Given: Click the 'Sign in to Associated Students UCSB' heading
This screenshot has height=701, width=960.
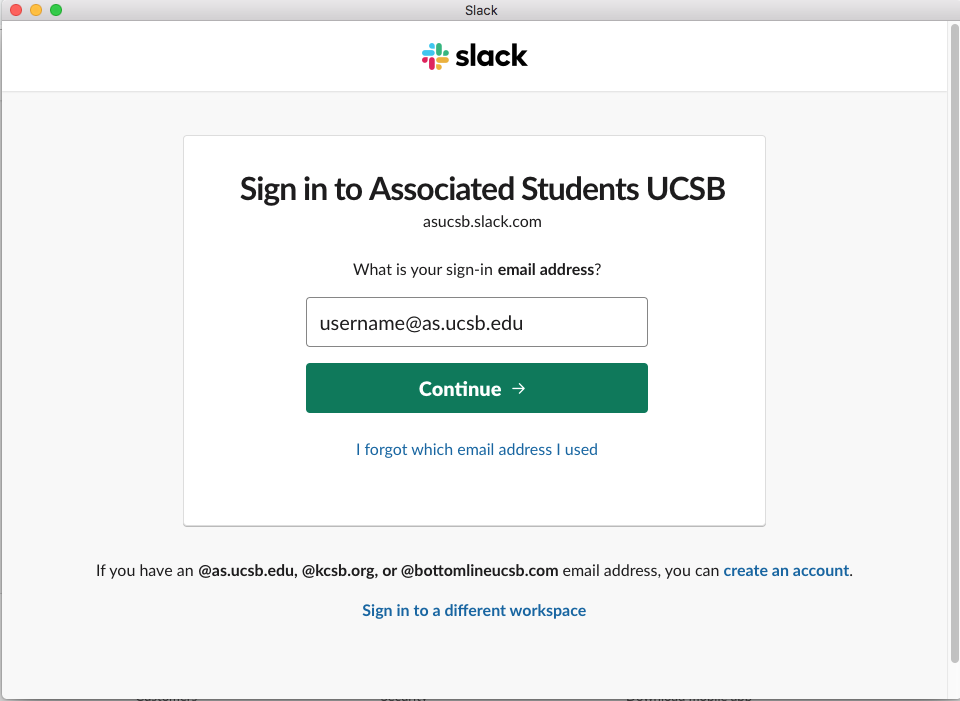Looking at the screenshot, I should coord(482,189).
